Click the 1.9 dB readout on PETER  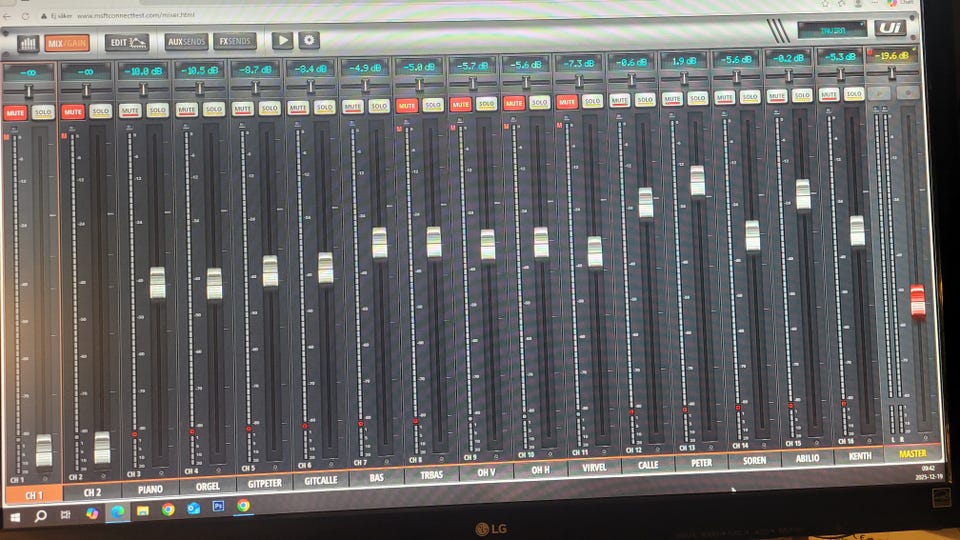pos(684,61)
